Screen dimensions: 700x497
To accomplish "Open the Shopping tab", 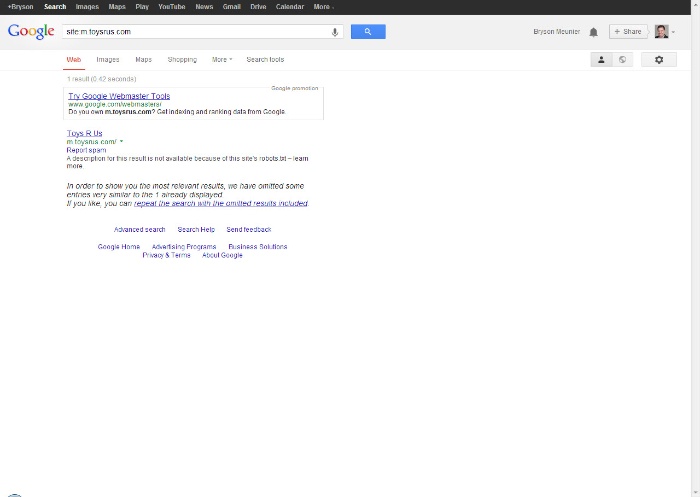I will coord(182,60).
